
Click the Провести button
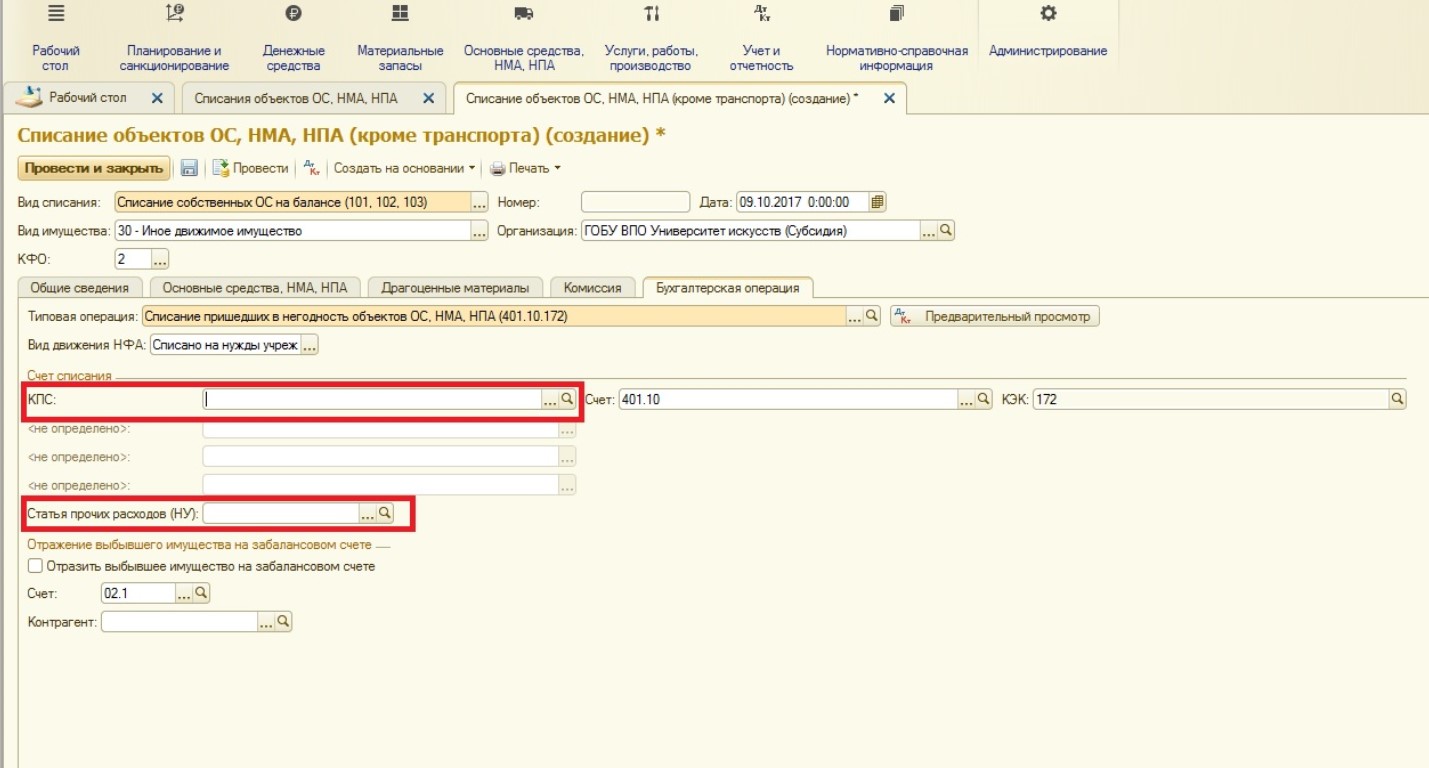[251, 169]
